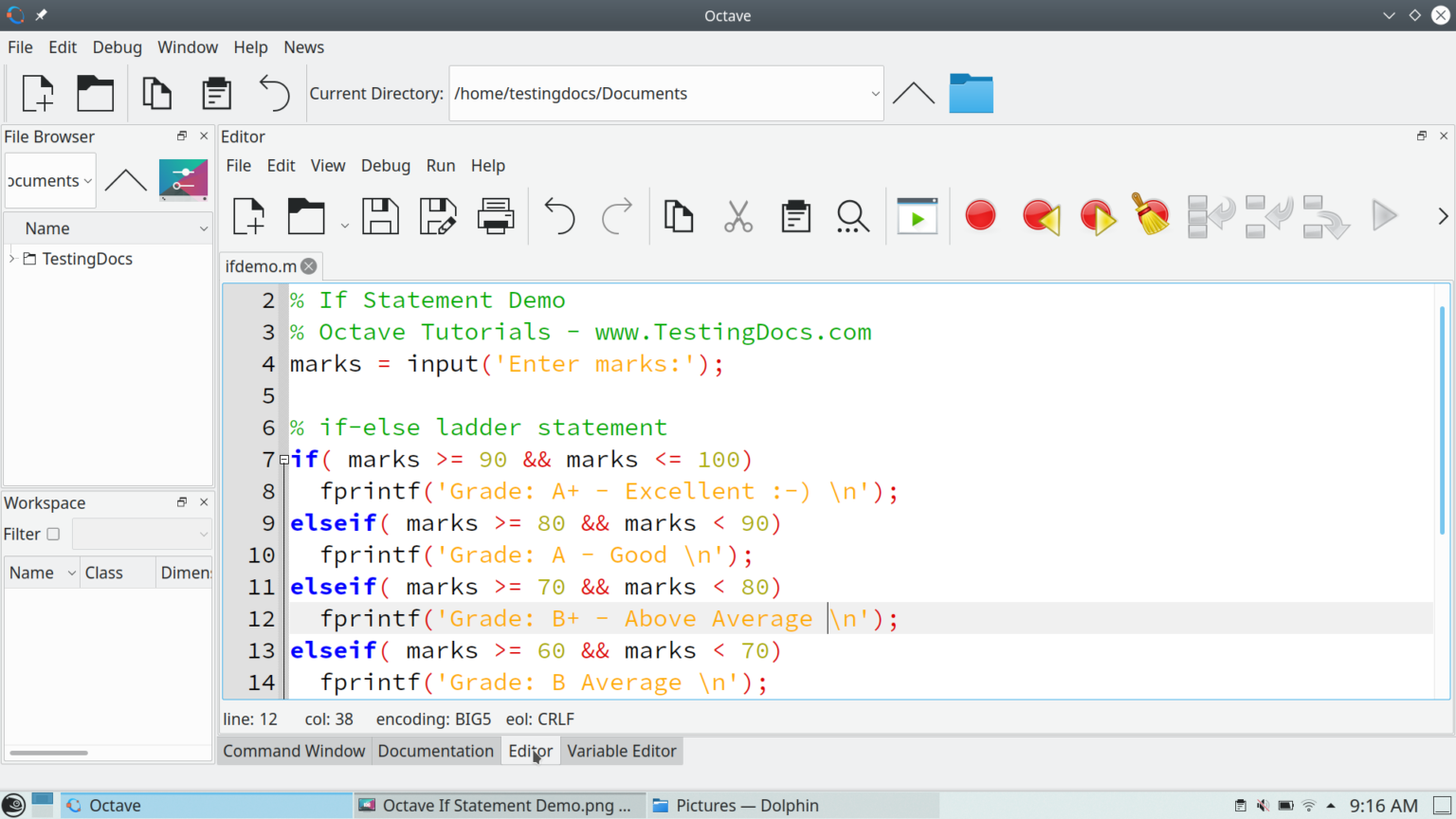Open the Debug menu in the Editor

385,165
